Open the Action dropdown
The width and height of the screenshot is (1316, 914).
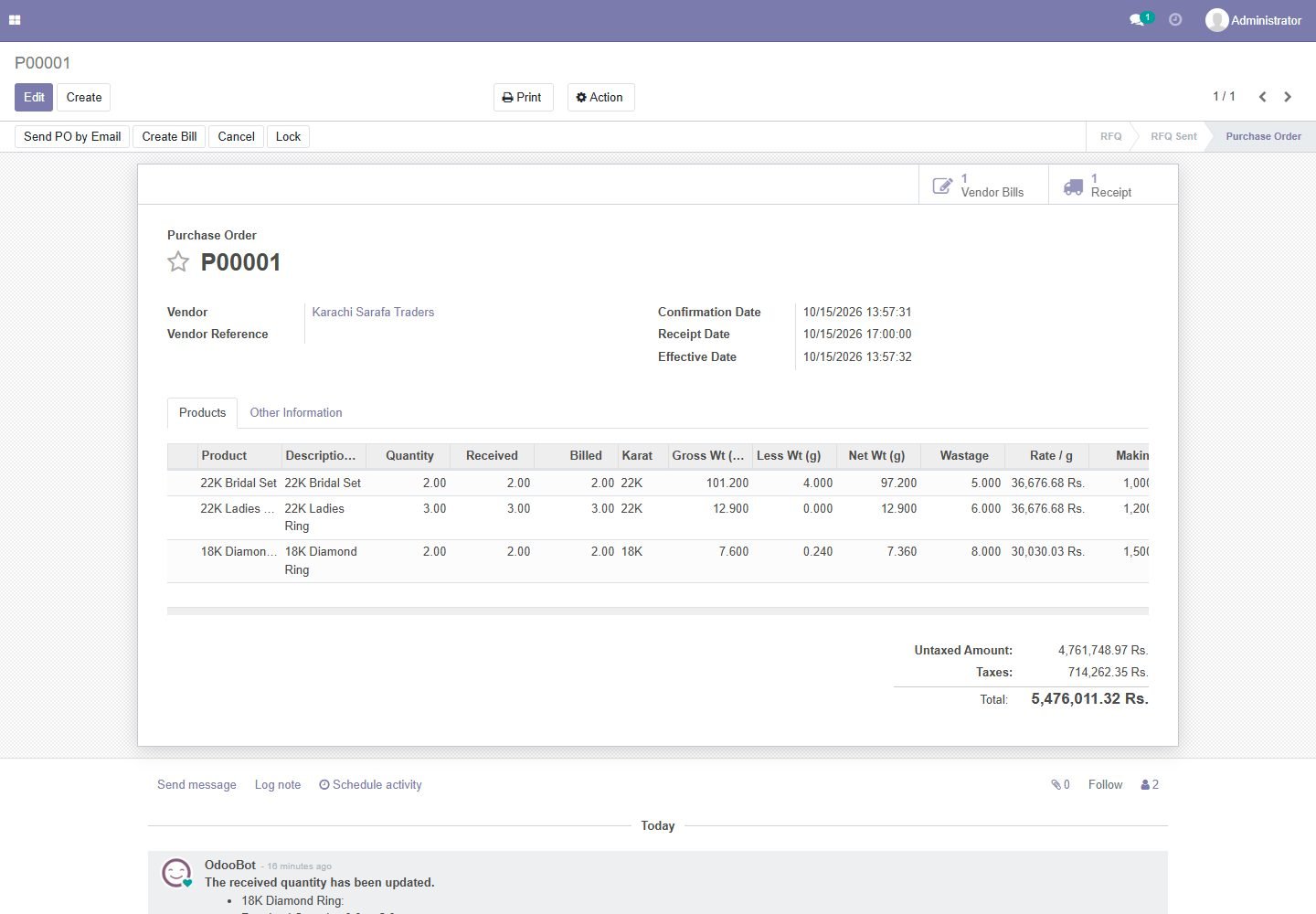click(600, 97)
